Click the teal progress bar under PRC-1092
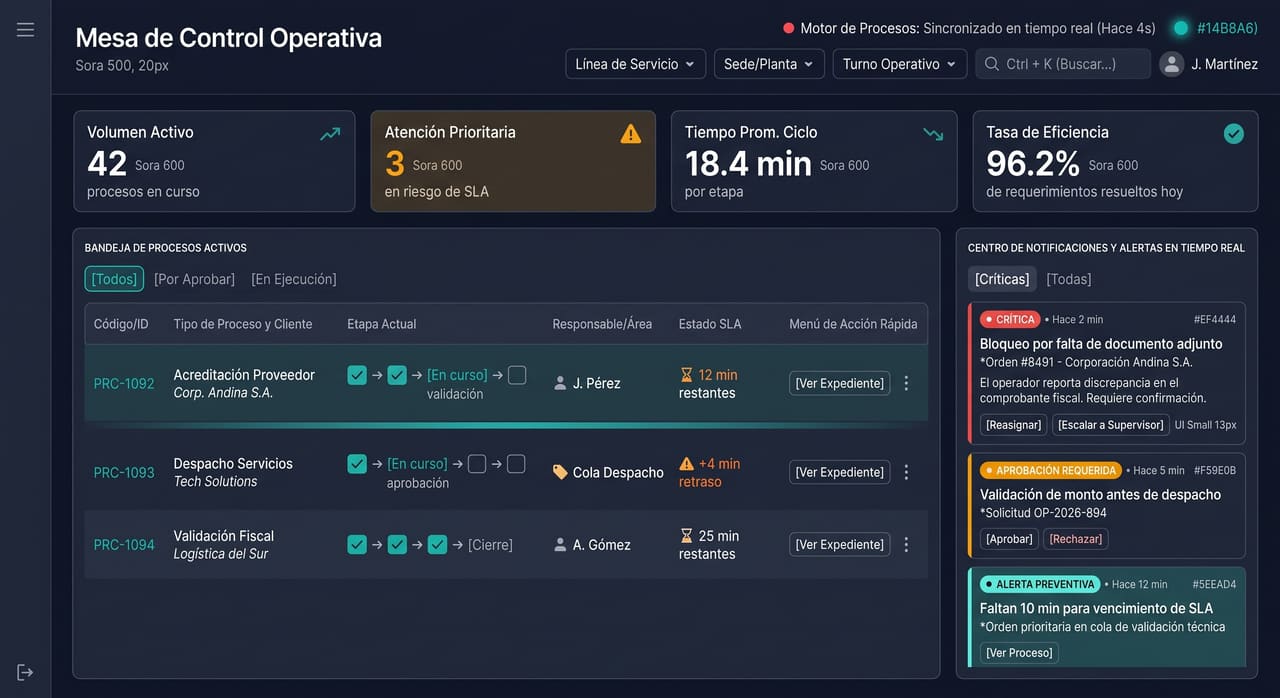The image size is (1280, 698). 506,425
